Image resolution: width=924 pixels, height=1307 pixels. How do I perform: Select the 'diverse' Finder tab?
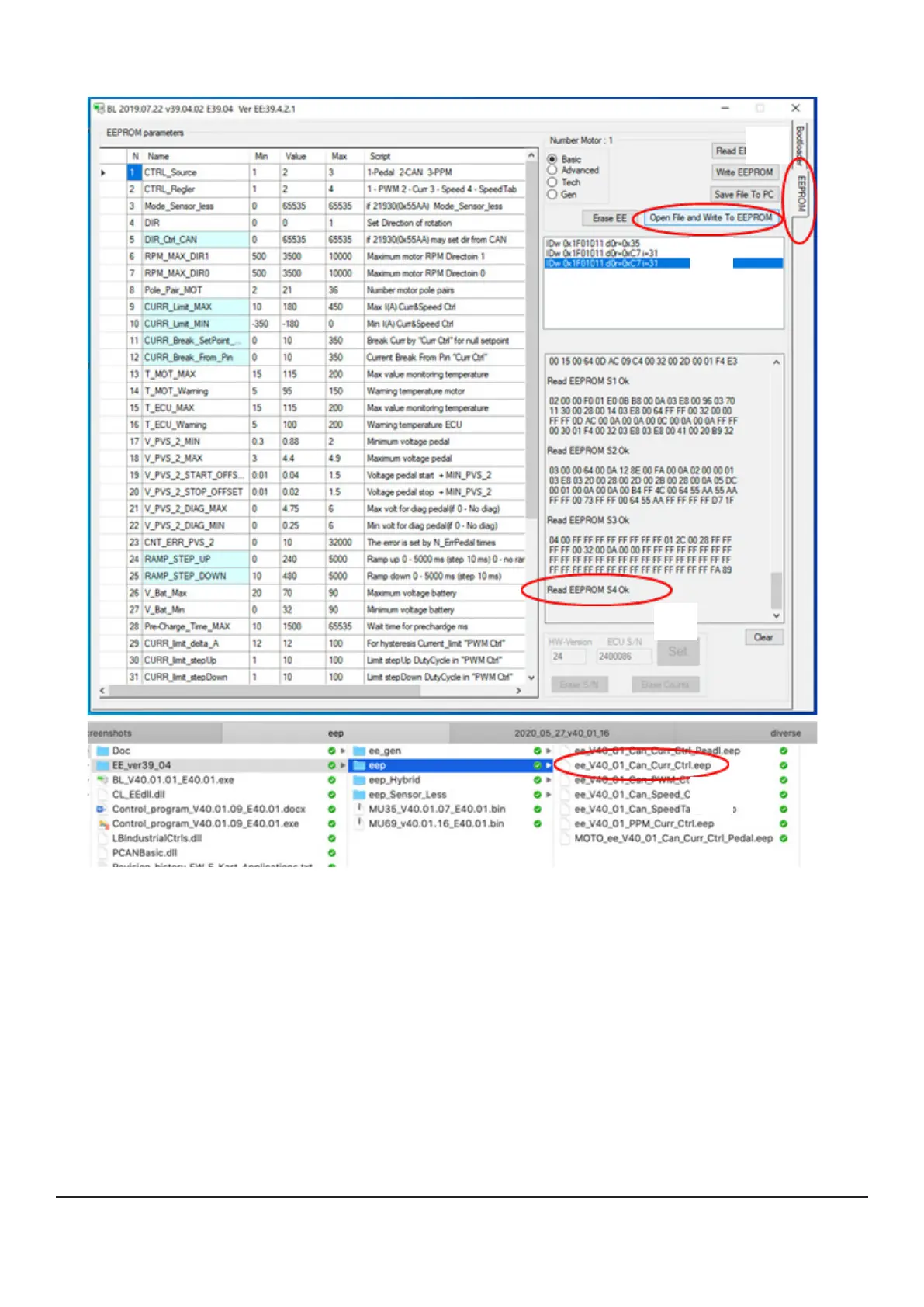coord(784,733)
